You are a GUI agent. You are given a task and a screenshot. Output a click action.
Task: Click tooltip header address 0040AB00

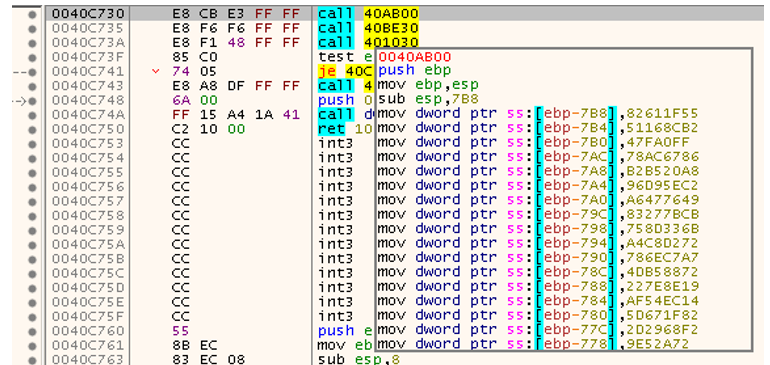[415, 57]
